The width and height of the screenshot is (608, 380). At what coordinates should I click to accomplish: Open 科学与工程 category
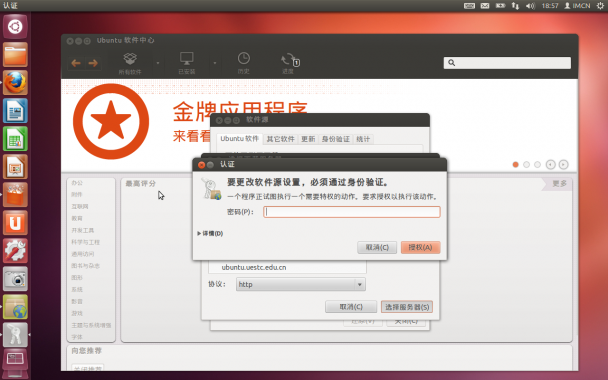point(85,242)
